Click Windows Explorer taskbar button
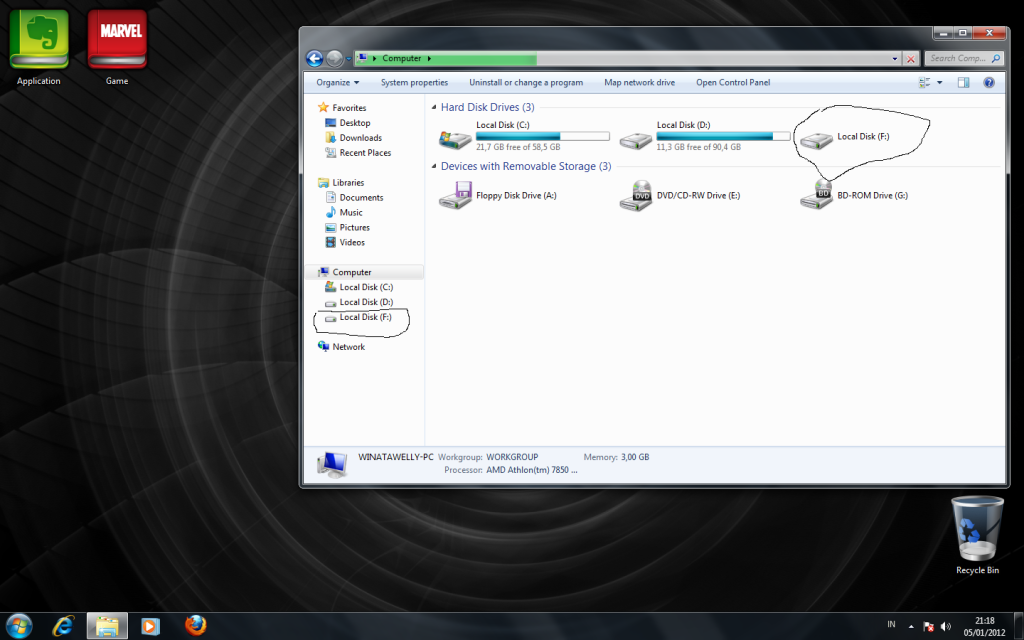This screenshot has height=640, width=1024. tap(107, 626)
